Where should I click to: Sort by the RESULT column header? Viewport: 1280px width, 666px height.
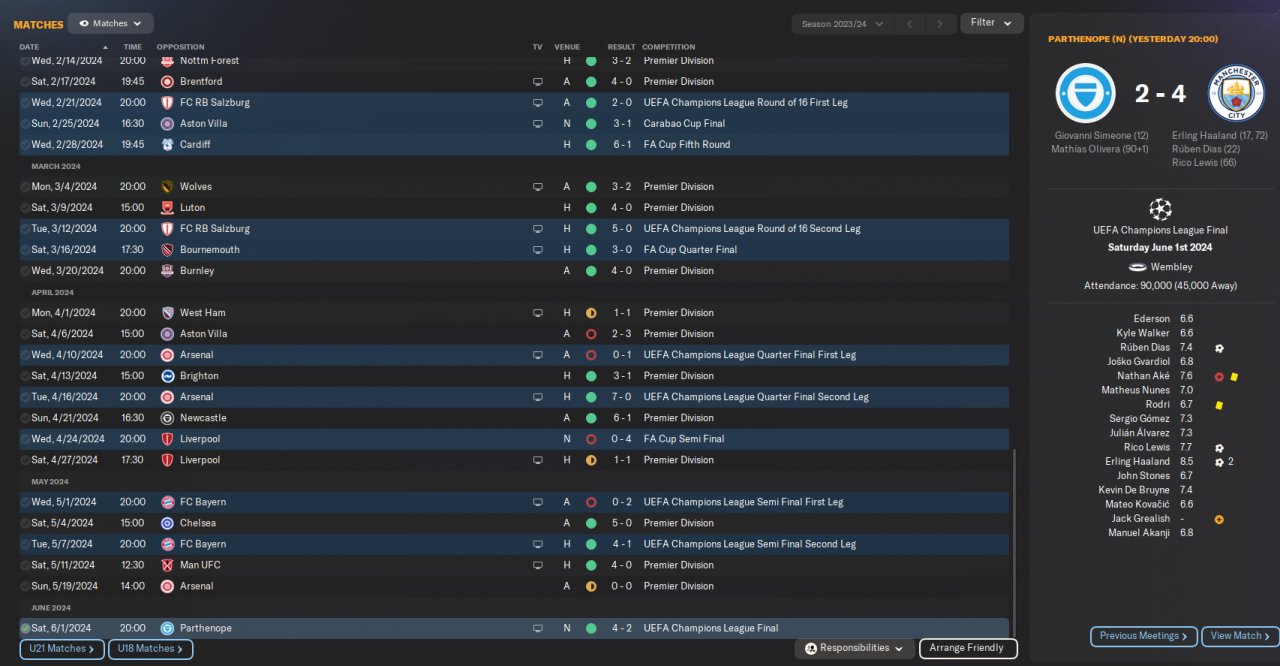621,47
